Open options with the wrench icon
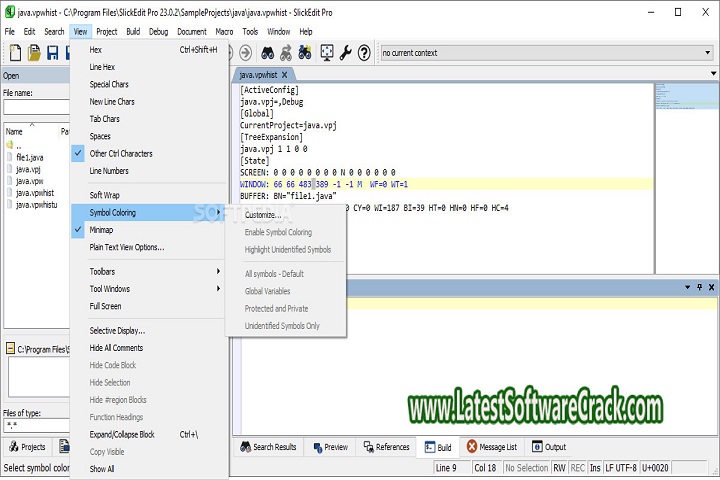 (345, 53)
